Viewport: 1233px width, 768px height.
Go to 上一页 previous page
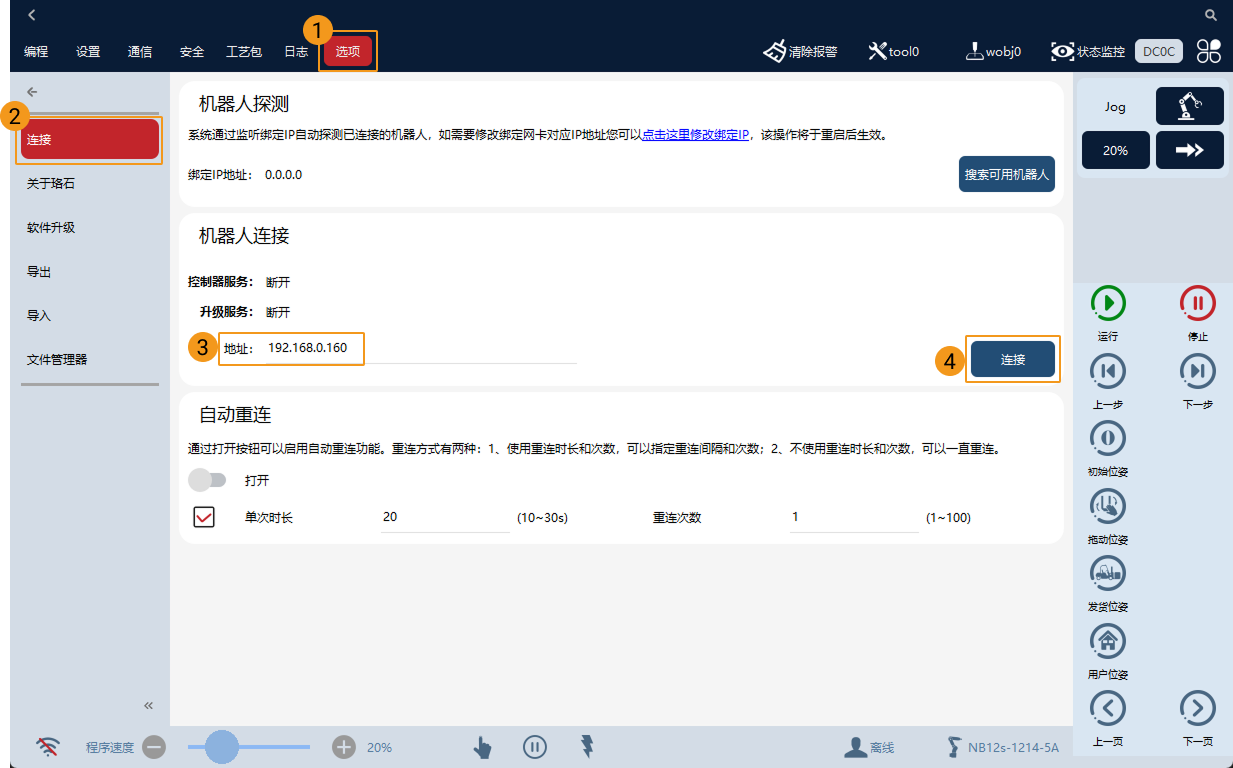[1108, 708]
